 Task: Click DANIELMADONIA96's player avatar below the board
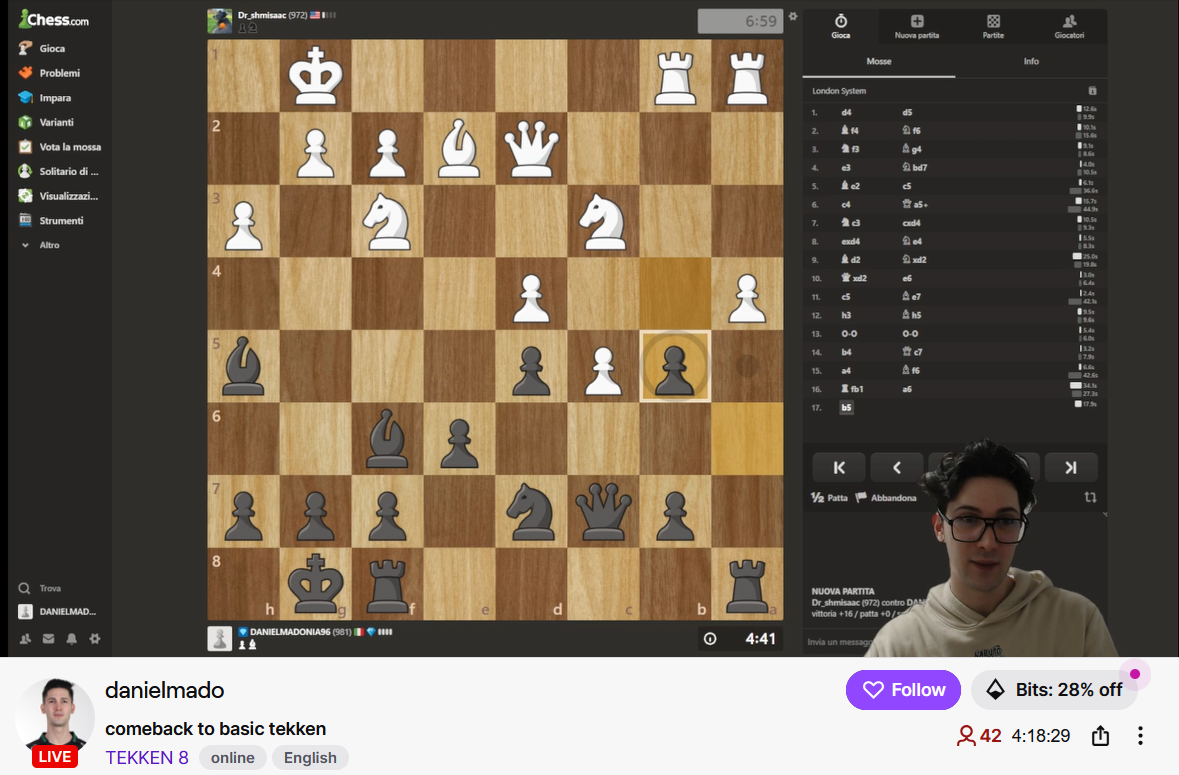(x=220, y=638)
